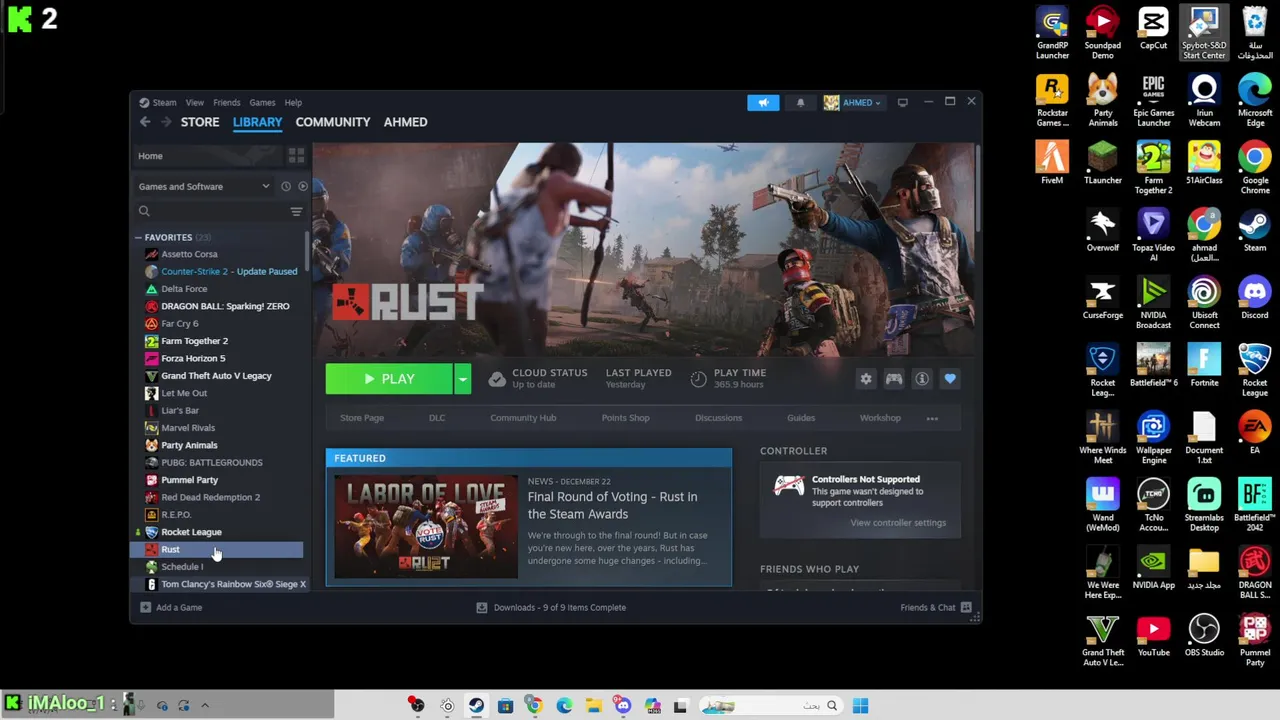
Task: Switch to Big Picture mode monitor icon
Action: [902, 102]
